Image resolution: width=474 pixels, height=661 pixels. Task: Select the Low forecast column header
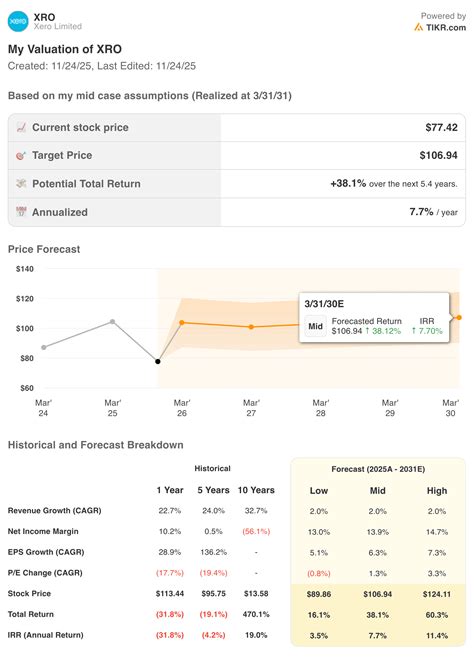[x=319, y=491]
